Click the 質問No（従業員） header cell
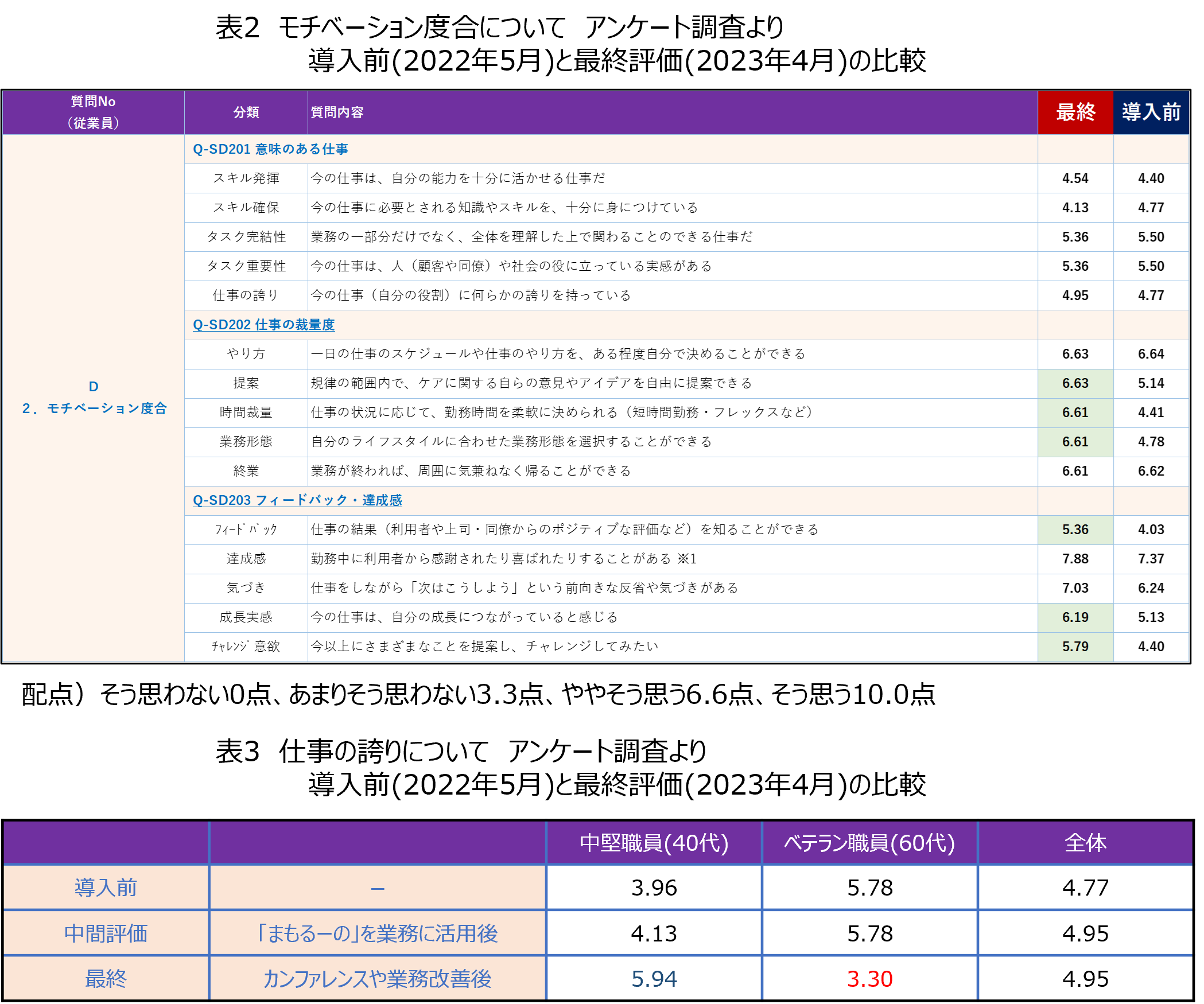1204x1004 pixels. [x=93, y=112]
